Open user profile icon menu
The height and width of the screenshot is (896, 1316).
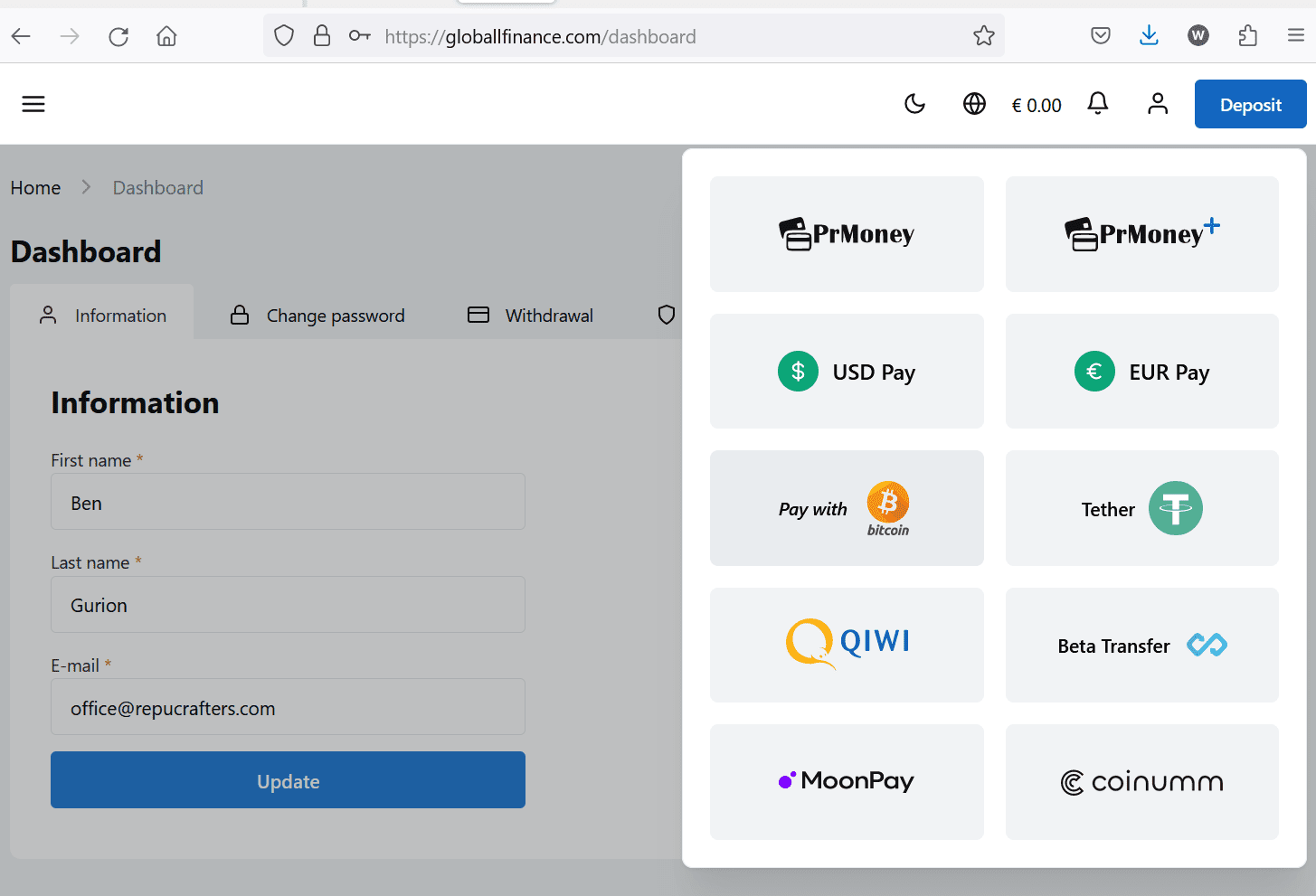[1158, 104]
